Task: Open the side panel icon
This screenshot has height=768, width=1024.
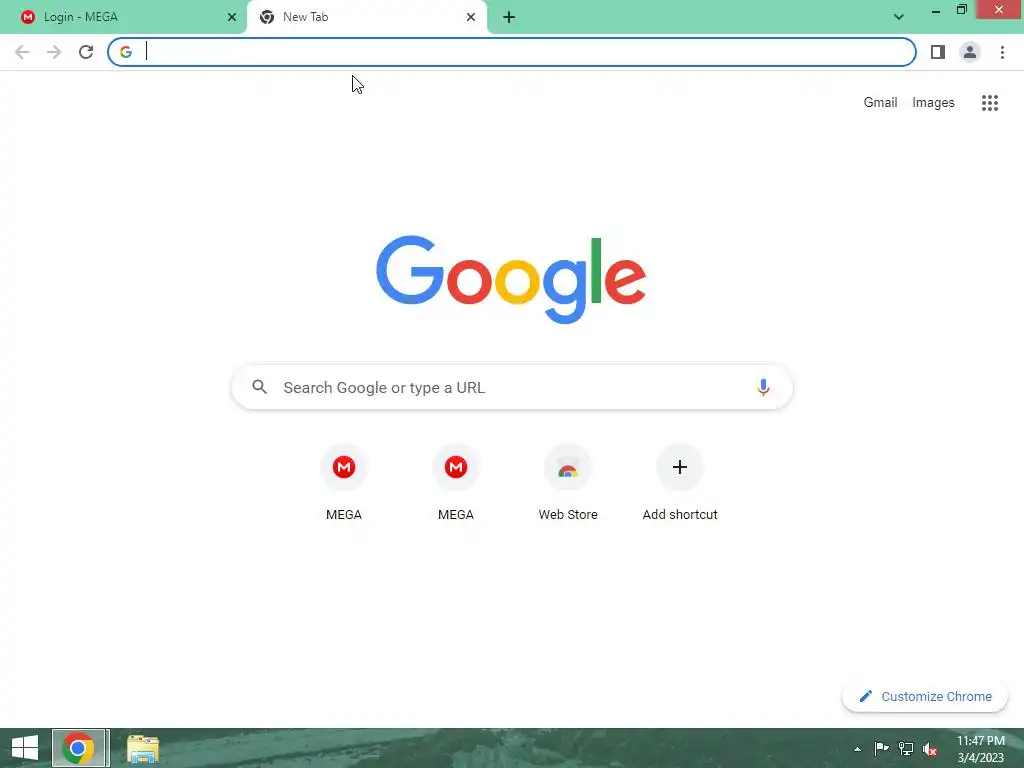Action: [938, 52]
